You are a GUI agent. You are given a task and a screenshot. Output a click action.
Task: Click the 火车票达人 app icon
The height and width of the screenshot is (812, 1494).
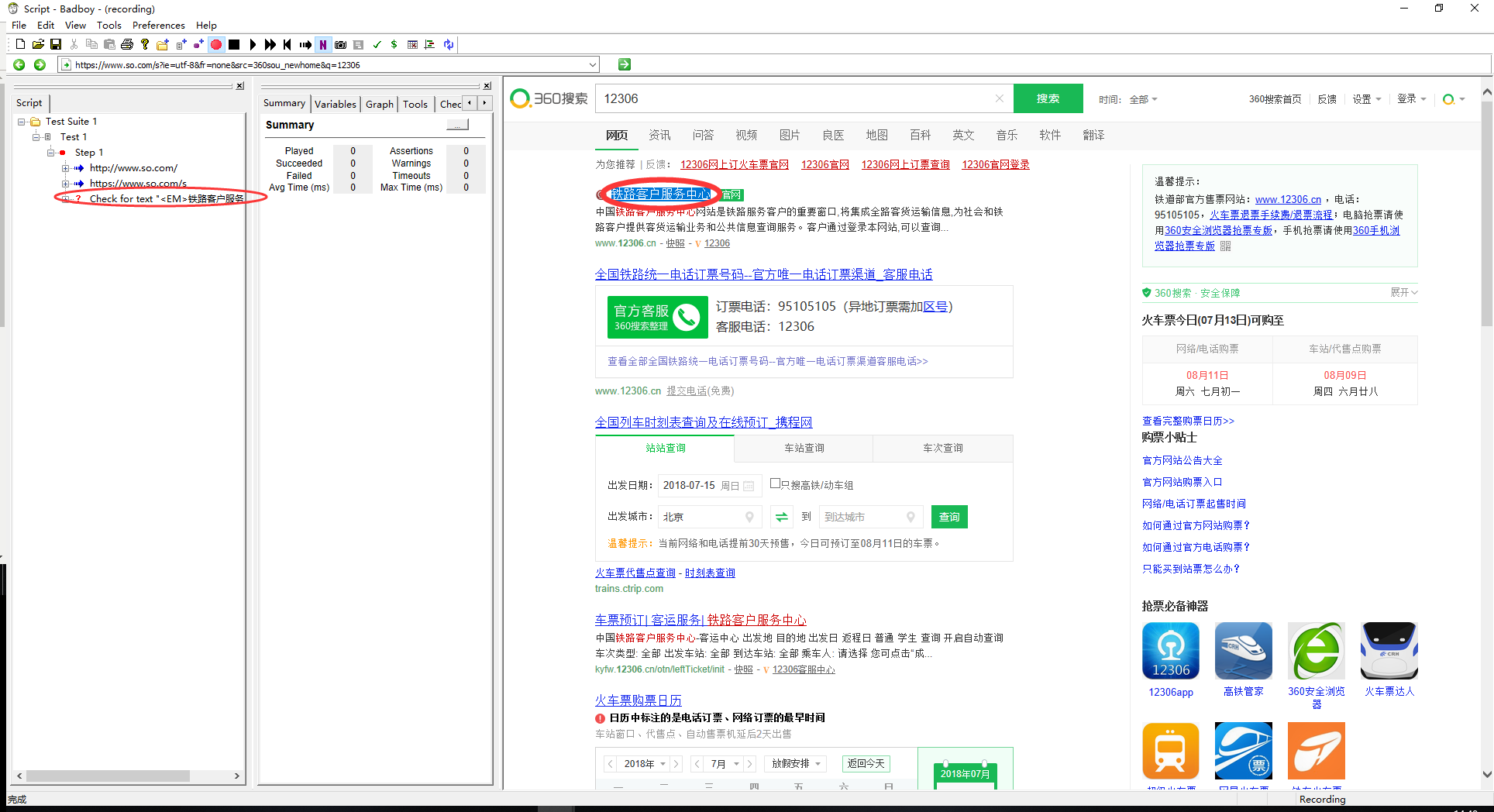pyautogui.click(x=1389, y=651)
